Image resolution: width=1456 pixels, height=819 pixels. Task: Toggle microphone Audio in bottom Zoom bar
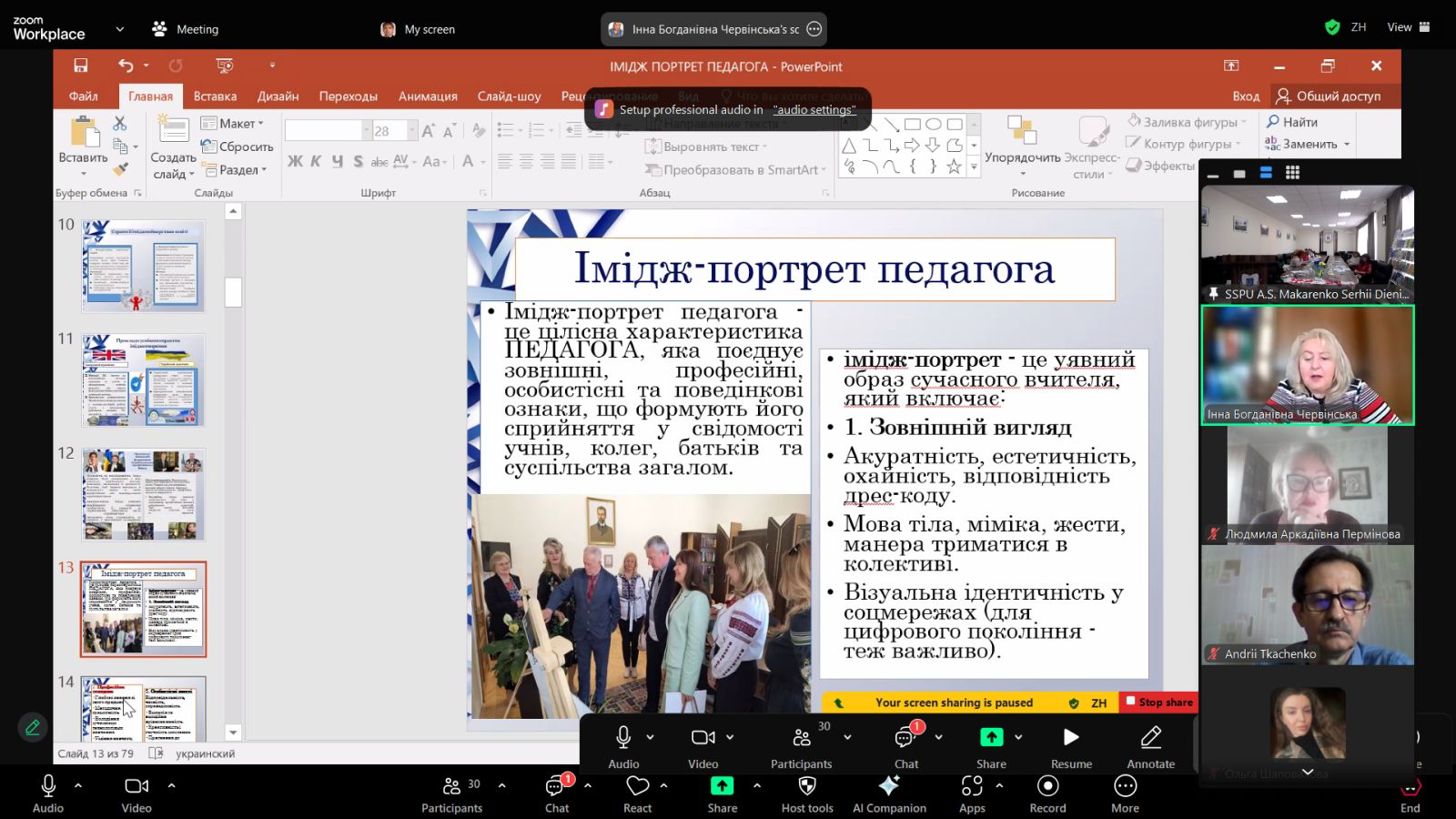pyautogui.click(x=48, y=785)
